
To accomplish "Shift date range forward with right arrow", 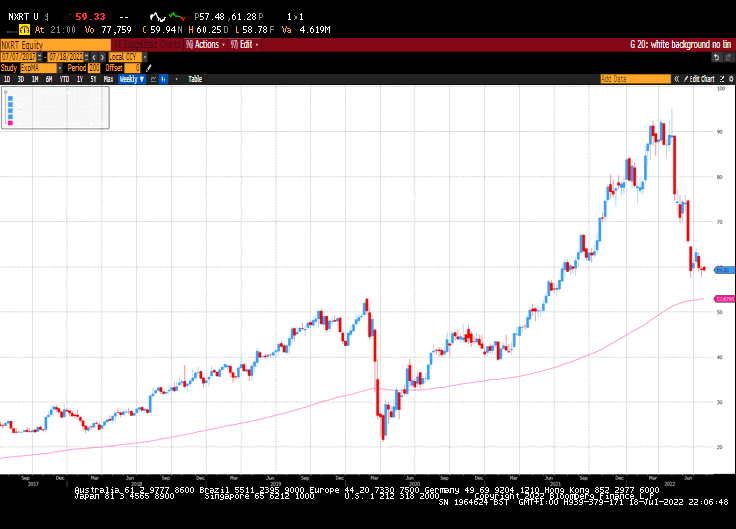I will tap(102, 57).
